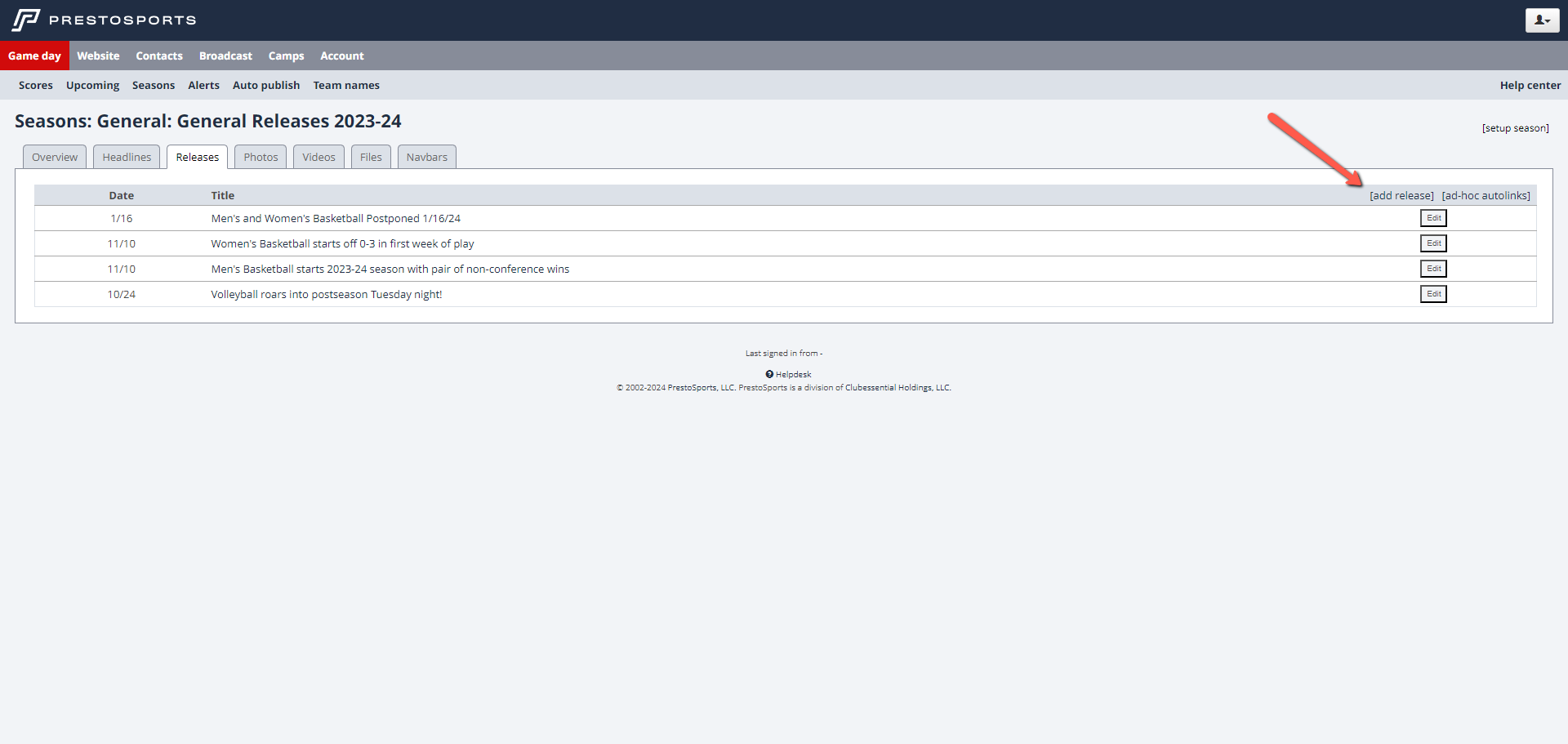Go to the Broadcast menu

click(x=225, y=56)
